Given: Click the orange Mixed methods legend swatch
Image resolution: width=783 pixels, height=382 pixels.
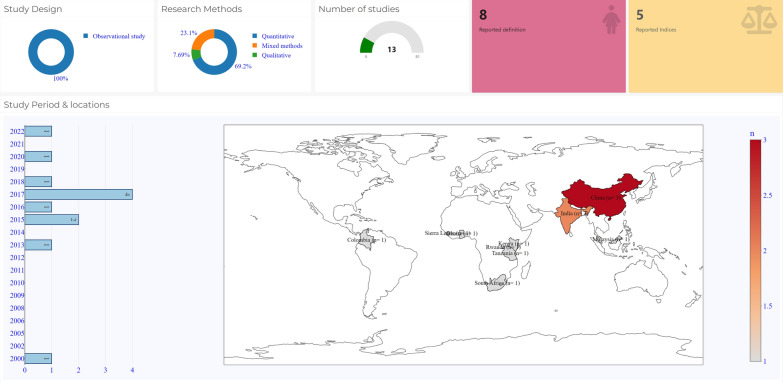Looking at the screenshot, I should point(255,45).
